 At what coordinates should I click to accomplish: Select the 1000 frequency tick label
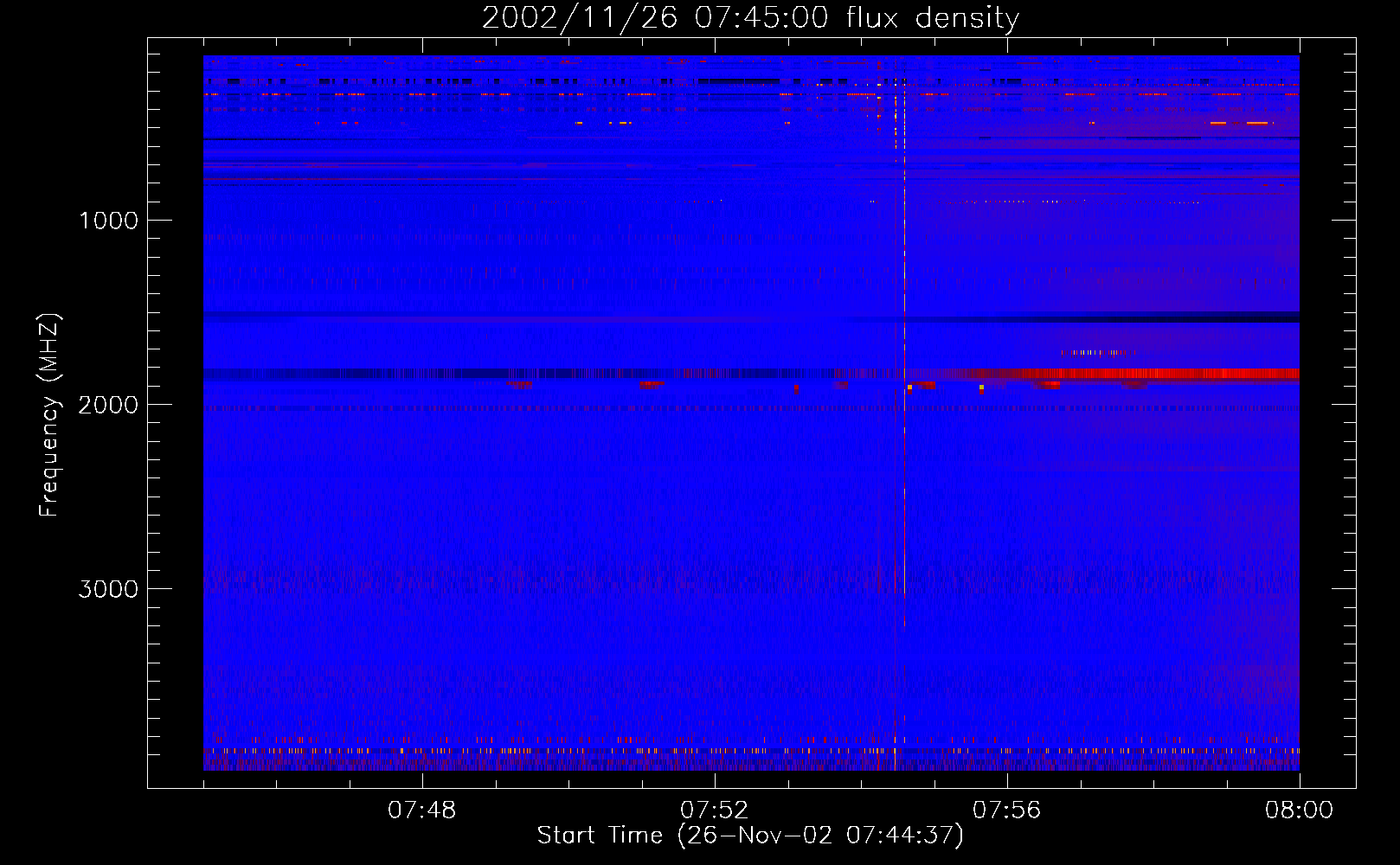pyautogui.click(x=108, y=221)
